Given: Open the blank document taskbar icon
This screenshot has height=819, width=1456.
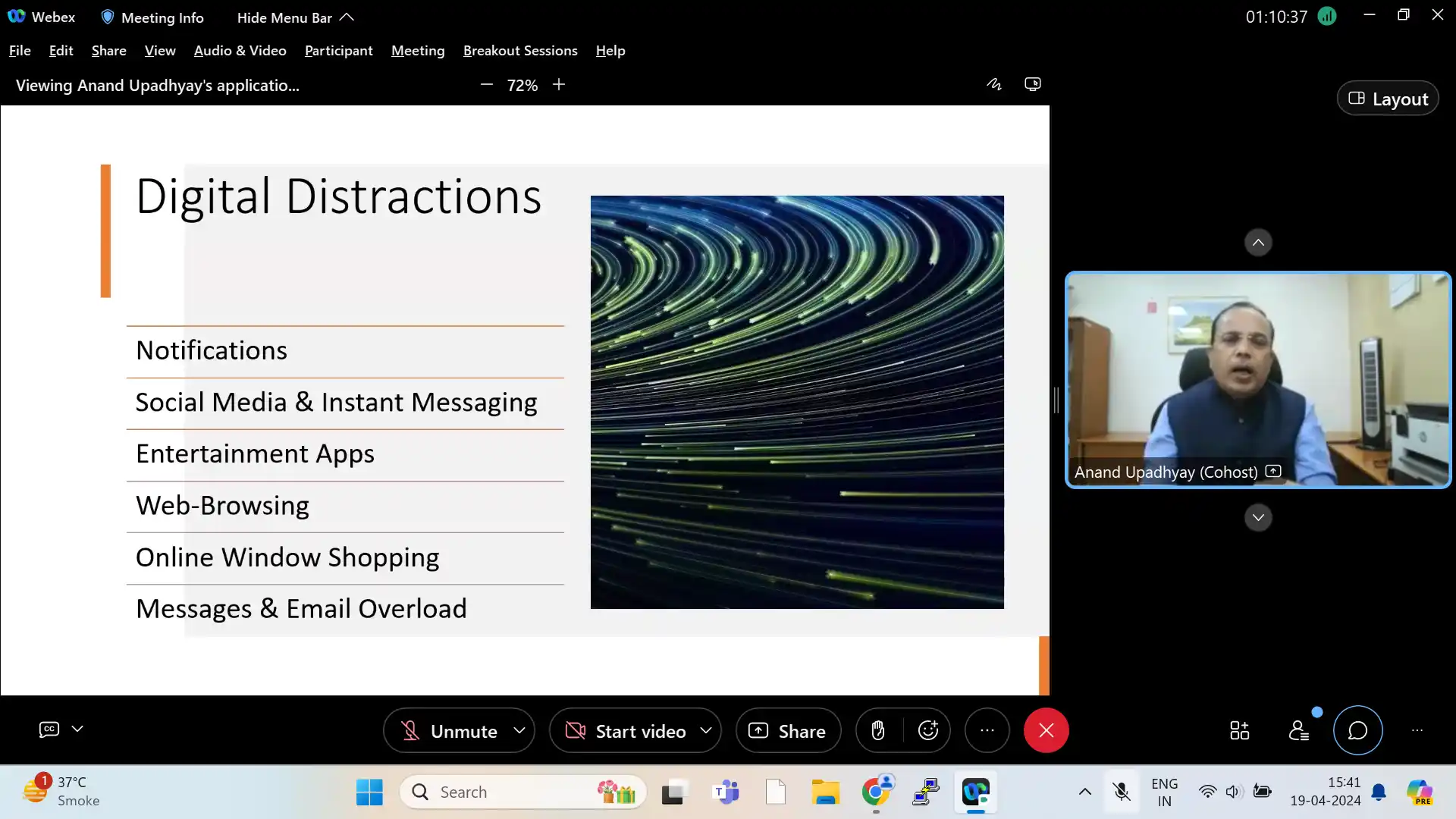Looking at the screenshot, I should pos(776,792).
